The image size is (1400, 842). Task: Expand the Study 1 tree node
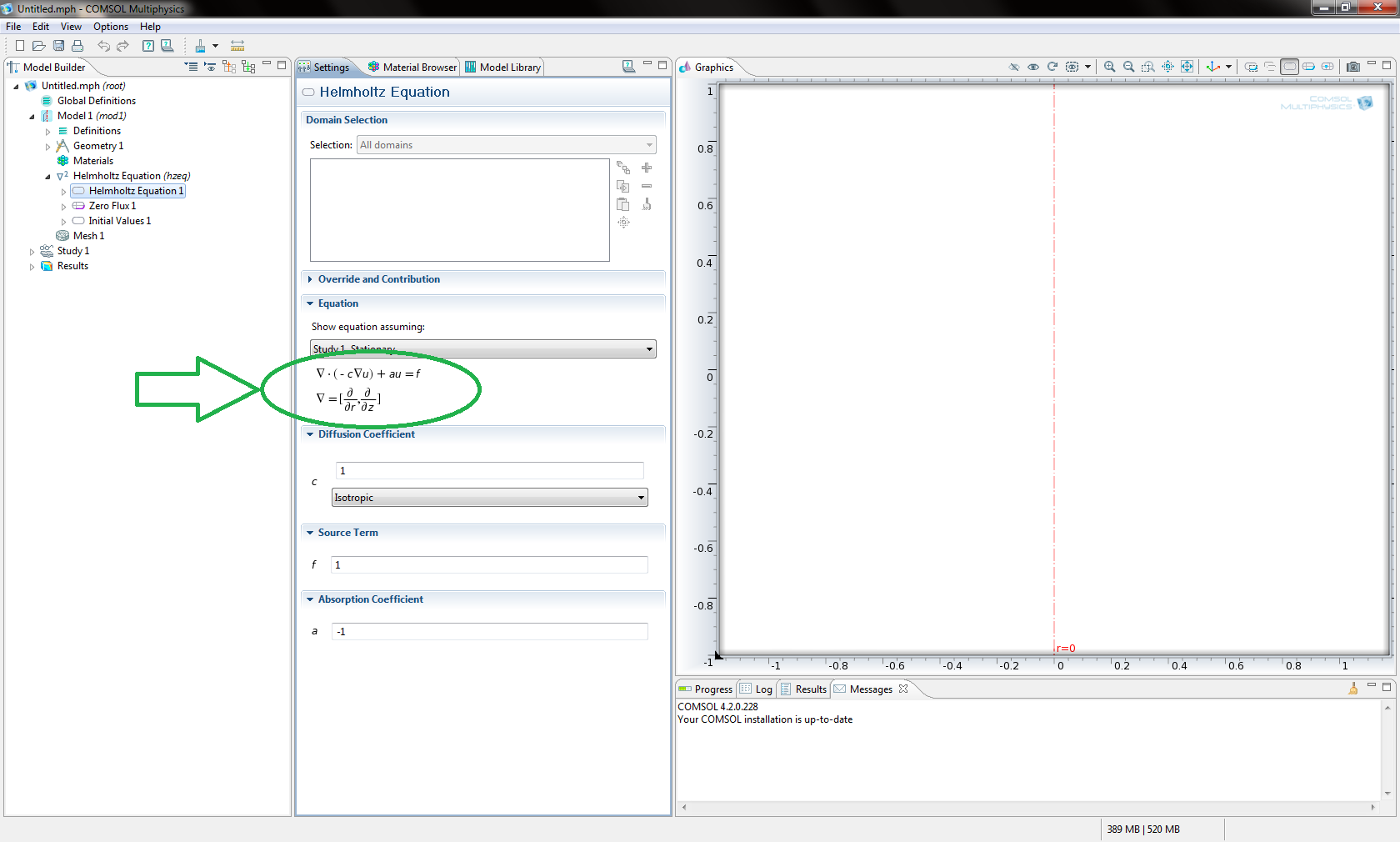[x=32, y=251]
